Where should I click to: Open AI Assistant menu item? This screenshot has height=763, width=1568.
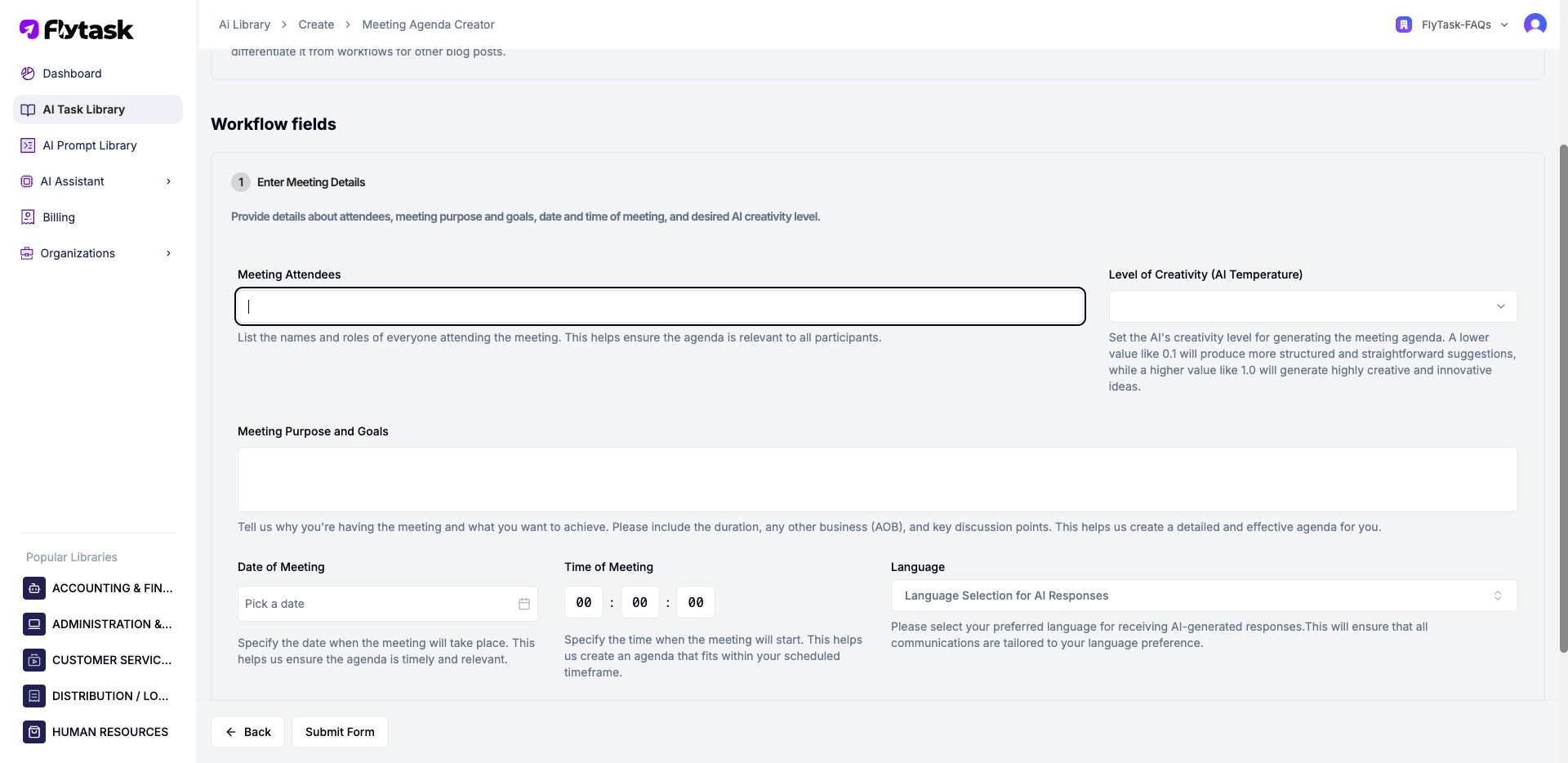(x=98, y=181)
